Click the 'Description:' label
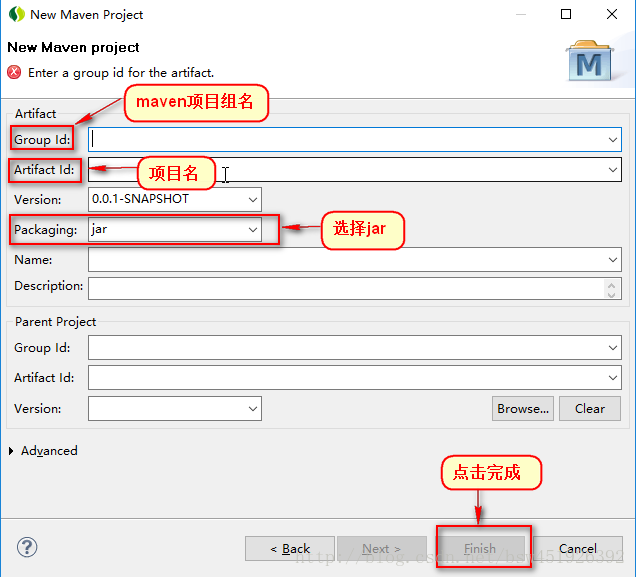The width and height of the screenshot is (636, 577). pos(49,286)
